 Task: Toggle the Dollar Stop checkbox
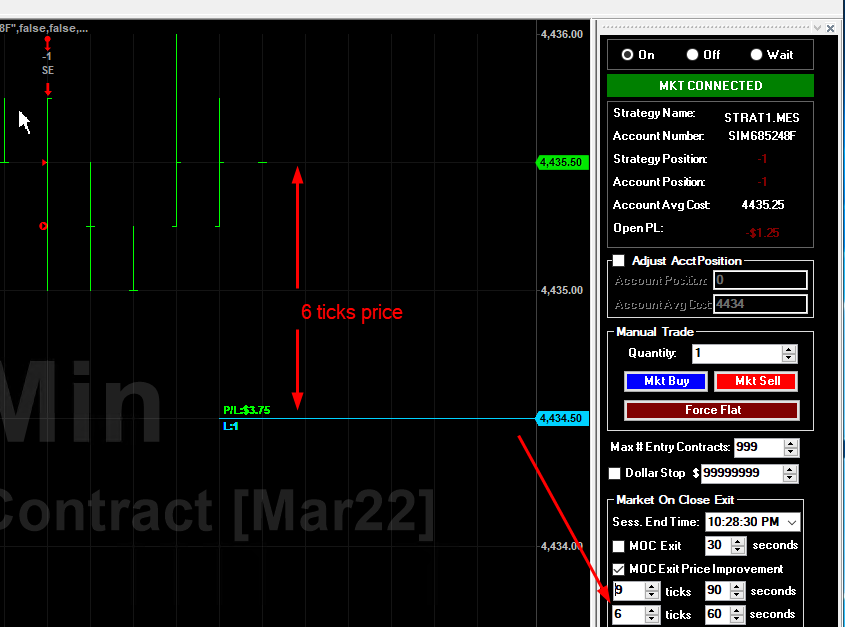coord(615,473)
